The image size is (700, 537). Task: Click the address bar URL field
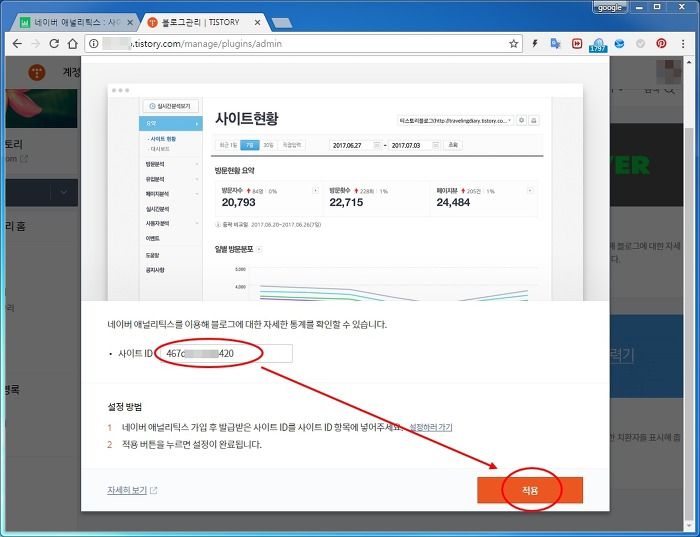[304, 44]
